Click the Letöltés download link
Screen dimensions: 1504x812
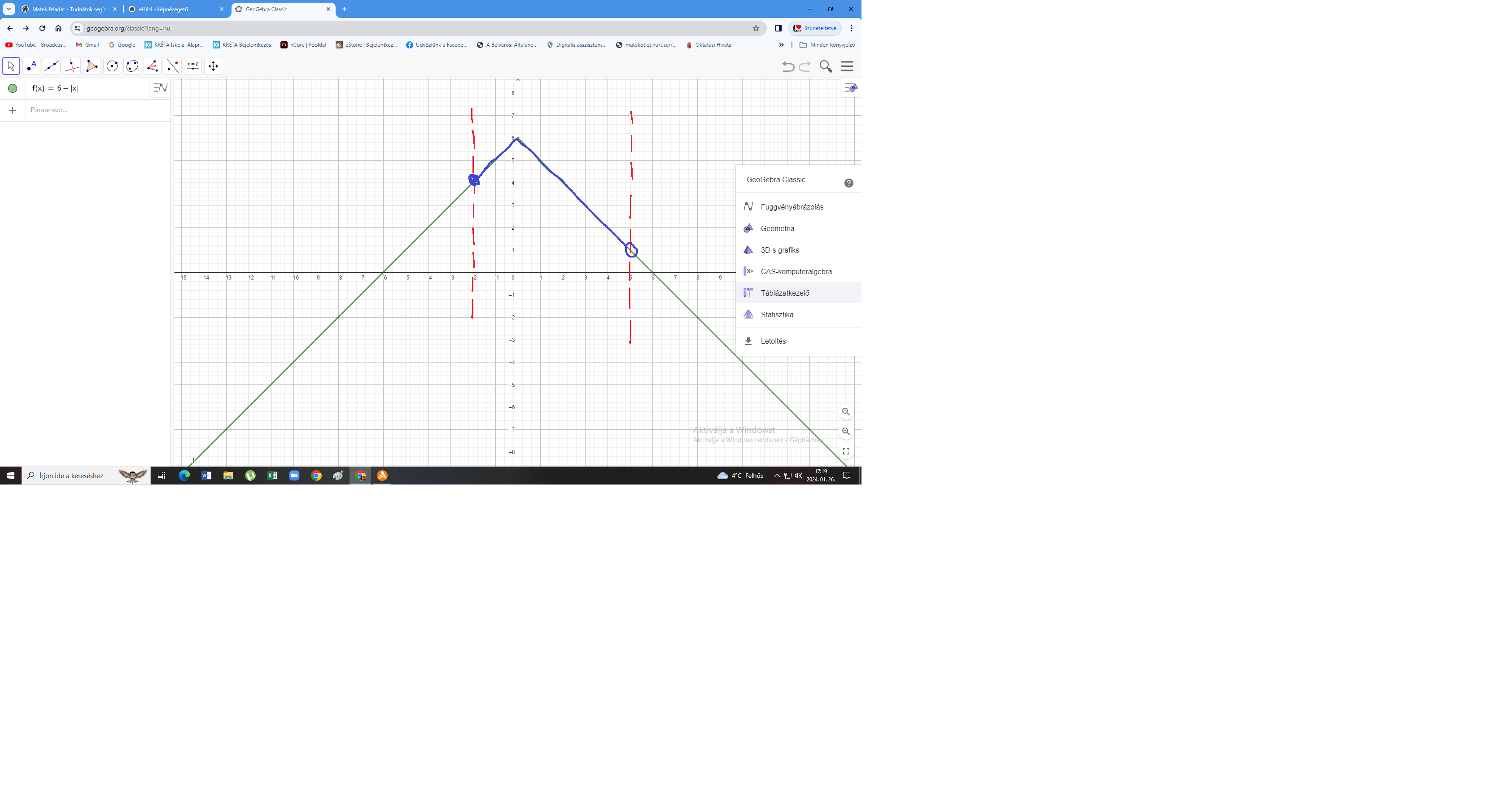point(773,341)
